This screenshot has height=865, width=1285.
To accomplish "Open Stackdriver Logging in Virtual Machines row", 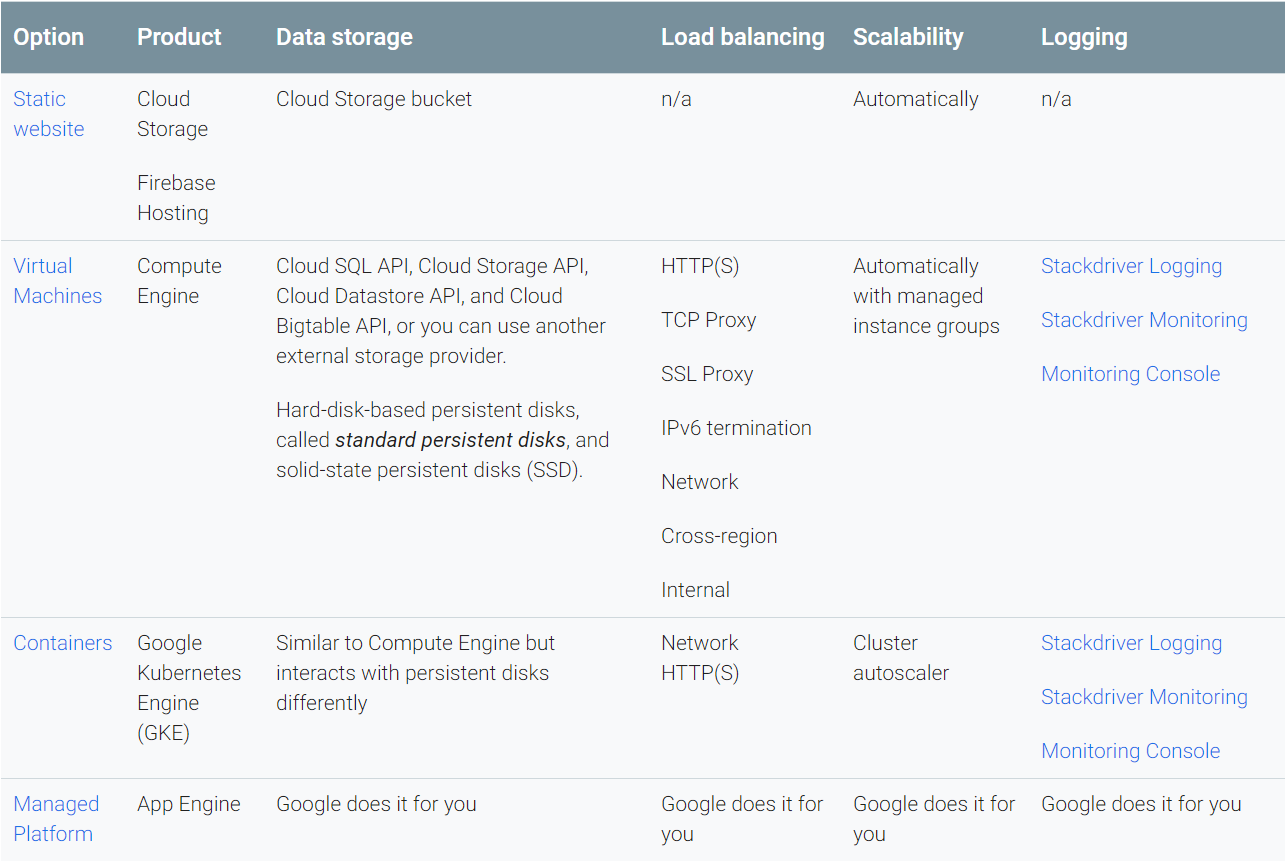I will tap(1131, 266).
